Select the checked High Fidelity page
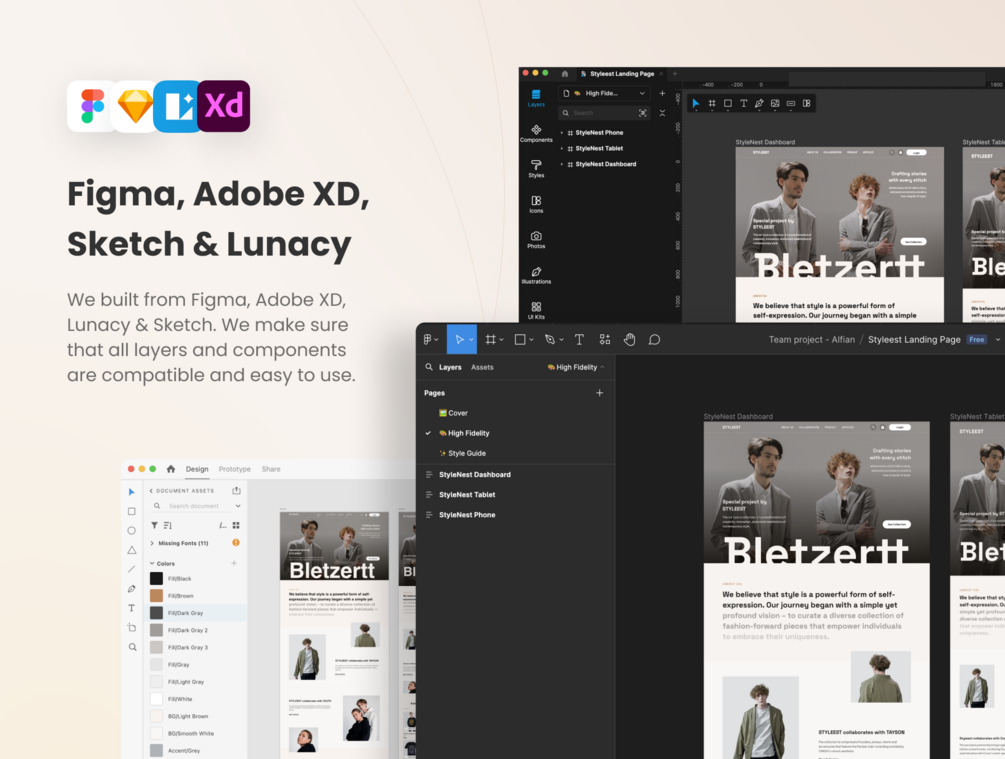The width and height of the screenshot is (1005, 759). tap(468, 433)
